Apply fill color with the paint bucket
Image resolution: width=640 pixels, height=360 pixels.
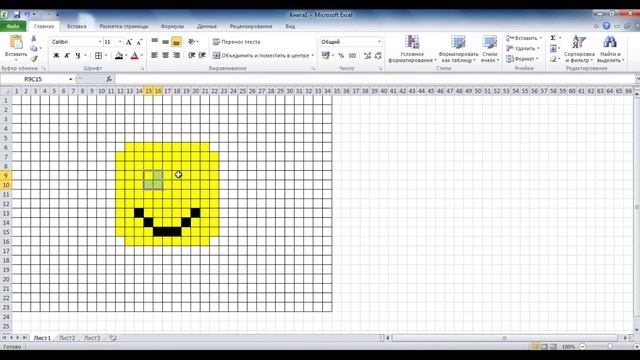pos(119,56)
